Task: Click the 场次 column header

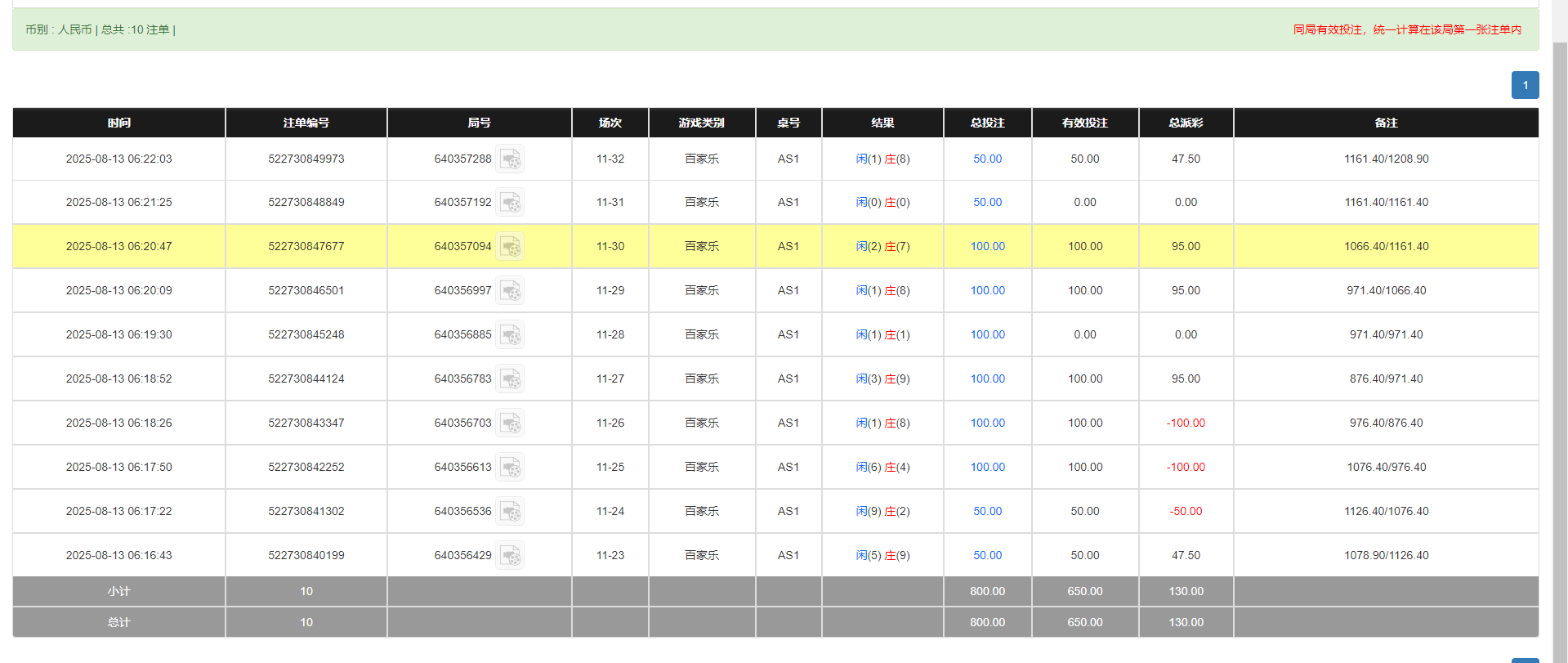Action: [x=610, y=123]
